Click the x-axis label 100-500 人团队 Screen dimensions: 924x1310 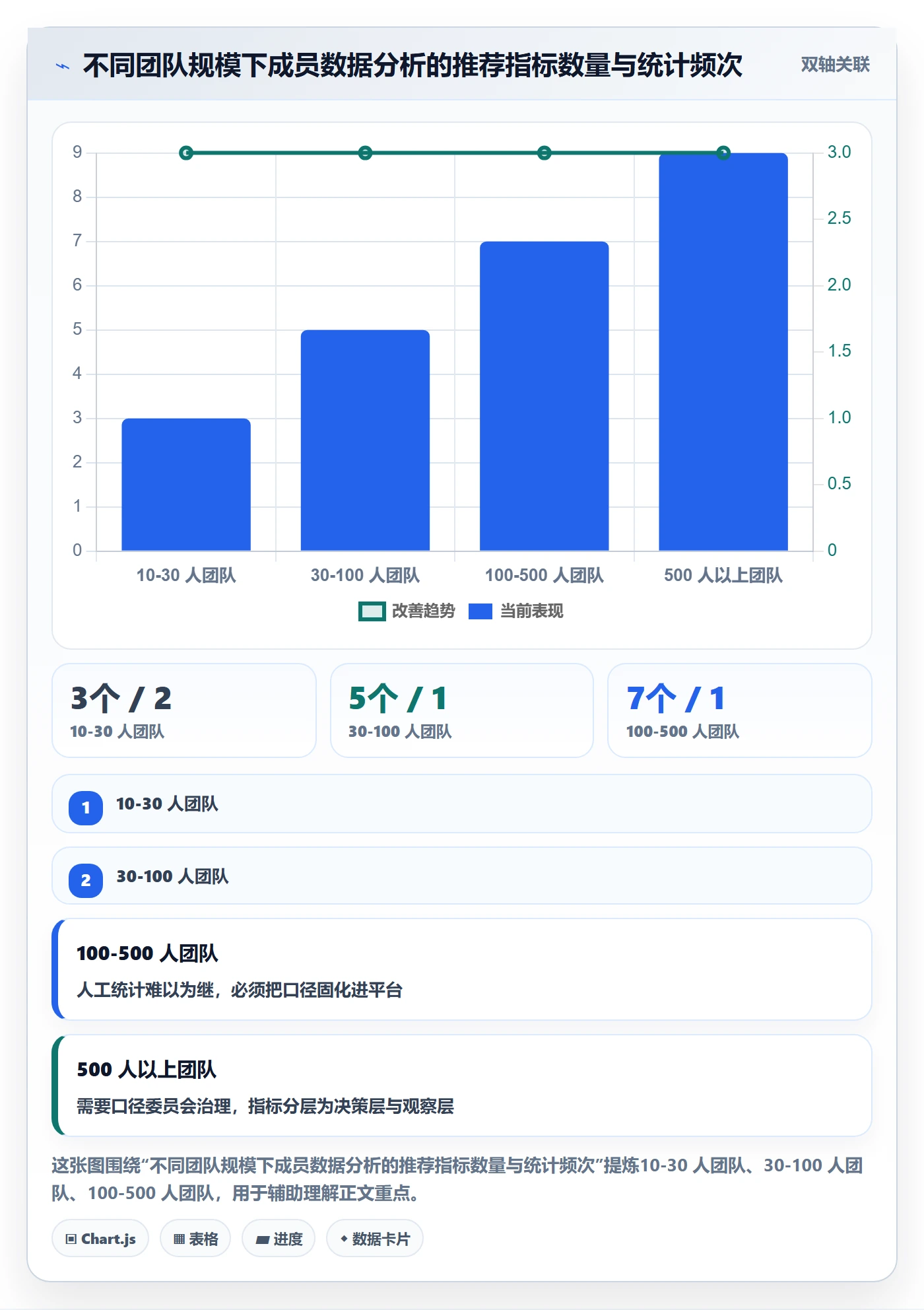tap(544, 575)
